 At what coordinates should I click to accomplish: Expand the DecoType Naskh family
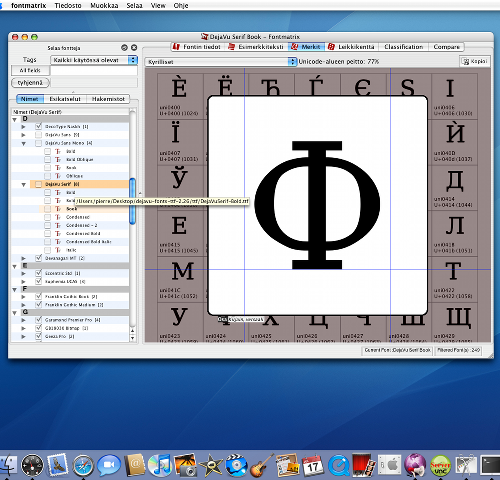(x=23, y=127)
